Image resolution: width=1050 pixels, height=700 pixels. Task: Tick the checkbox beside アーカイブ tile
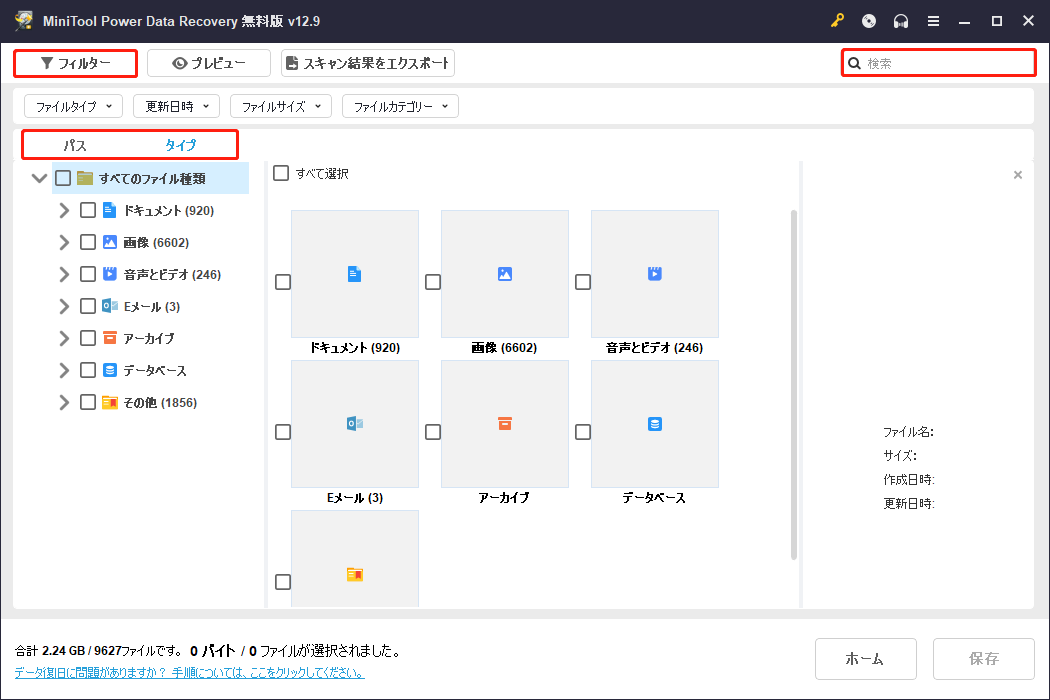[x=433, y=432]
